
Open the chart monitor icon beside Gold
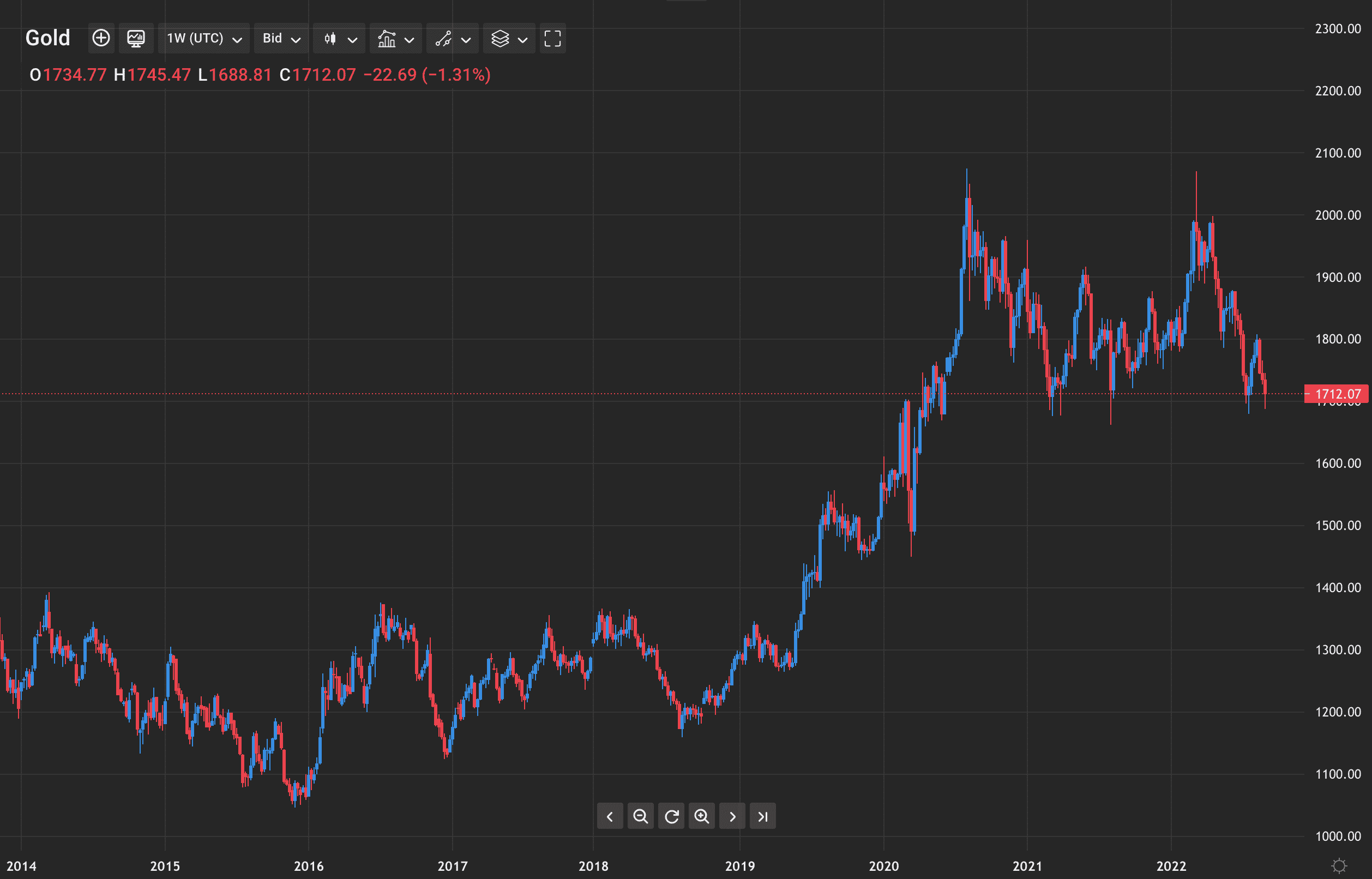coord(136,38)
